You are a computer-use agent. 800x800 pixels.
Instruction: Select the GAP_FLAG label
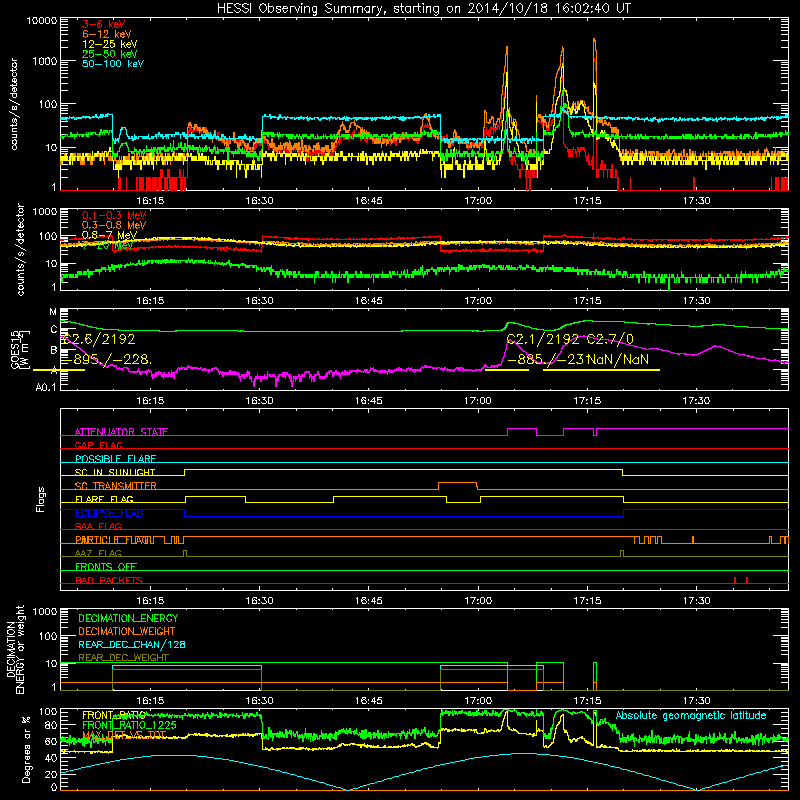pyautogui.click(x=98, y=445)
